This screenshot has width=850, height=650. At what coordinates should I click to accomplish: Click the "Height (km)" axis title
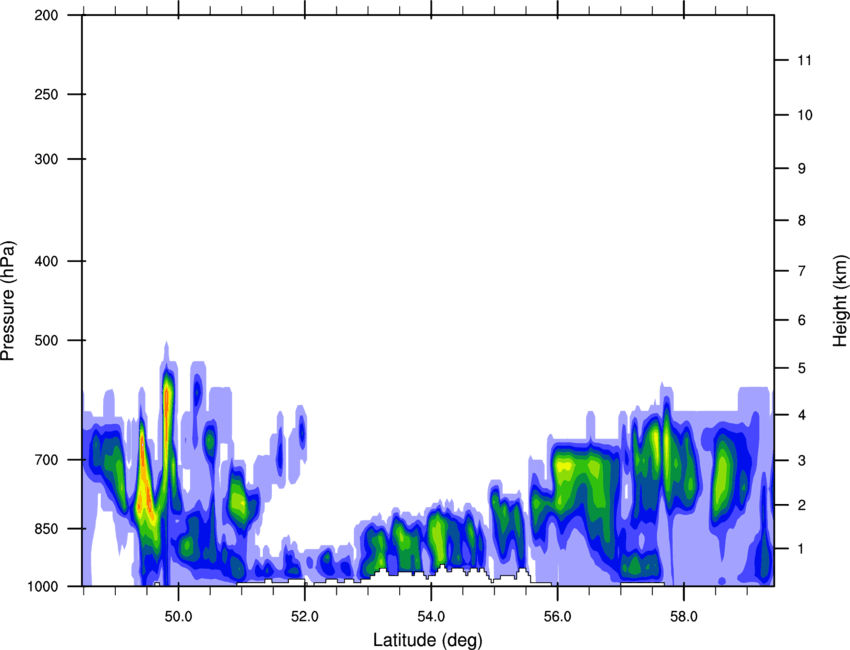(840, 300)
